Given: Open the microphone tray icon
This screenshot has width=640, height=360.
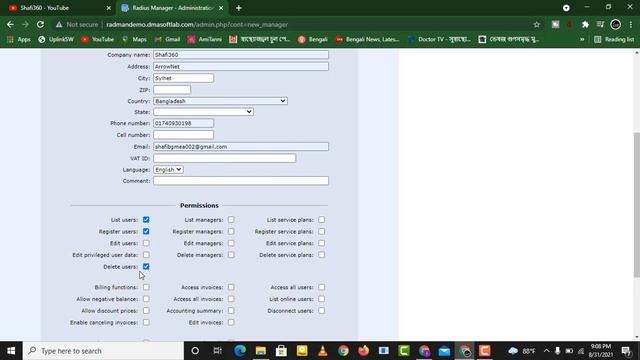Looking at the screenshot, I should coord(557,351).
